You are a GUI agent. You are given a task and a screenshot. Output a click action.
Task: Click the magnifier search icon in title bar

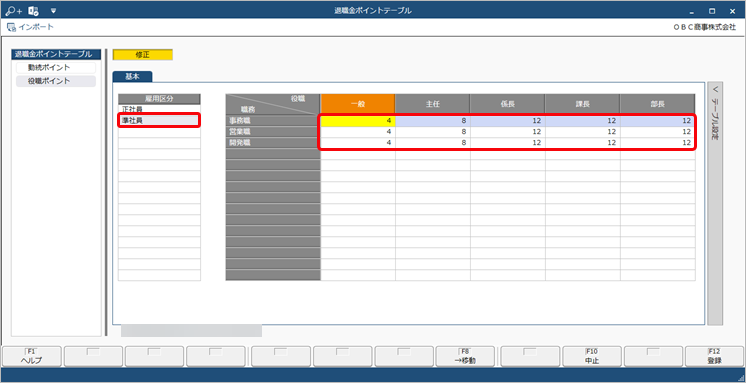[x=13, y=10]
